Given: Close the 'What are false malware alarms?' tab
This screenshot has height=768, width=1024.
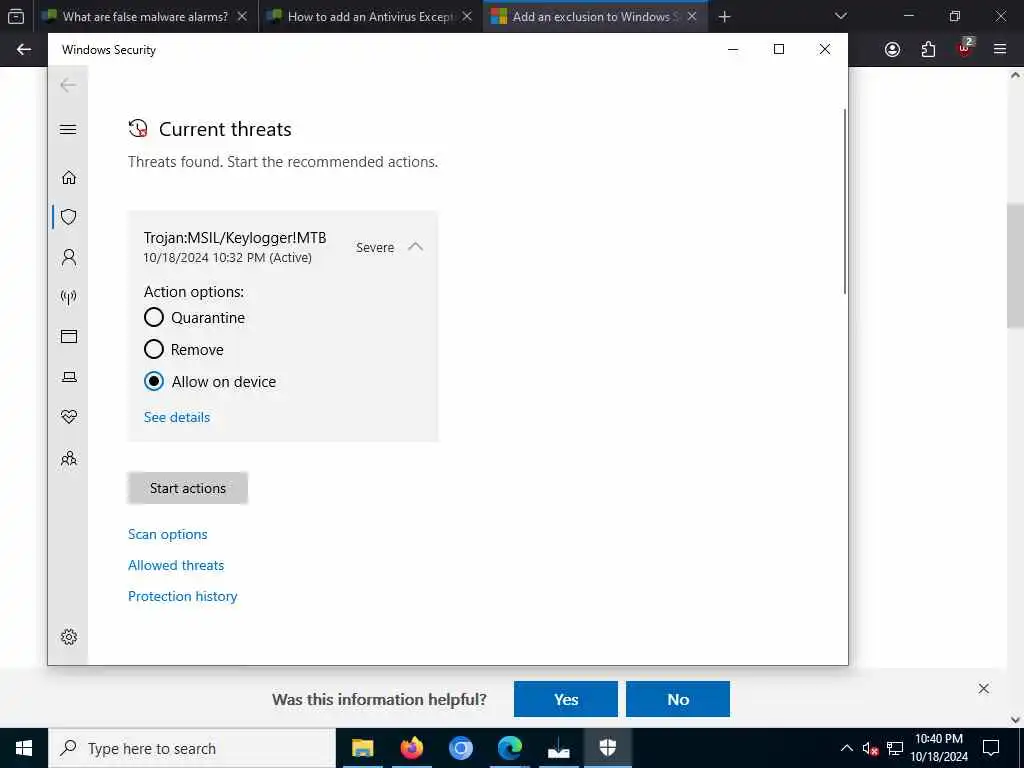Looking at the screenshot, I should pyautogui.click(x=242, y=16).
